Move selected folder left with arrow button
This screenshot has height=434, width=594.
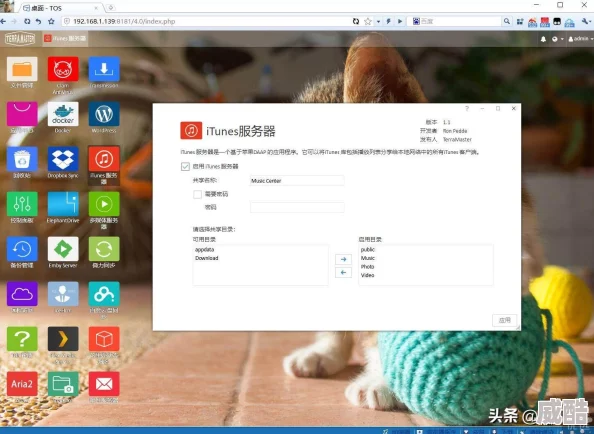pos(343,272)
